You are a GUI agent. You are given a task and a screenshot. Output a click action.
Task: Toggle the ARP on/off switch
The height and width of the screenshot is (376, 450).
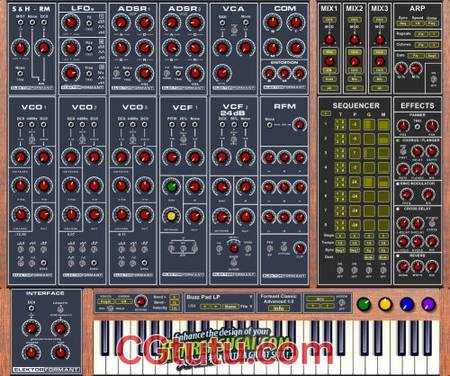(433, 79)
